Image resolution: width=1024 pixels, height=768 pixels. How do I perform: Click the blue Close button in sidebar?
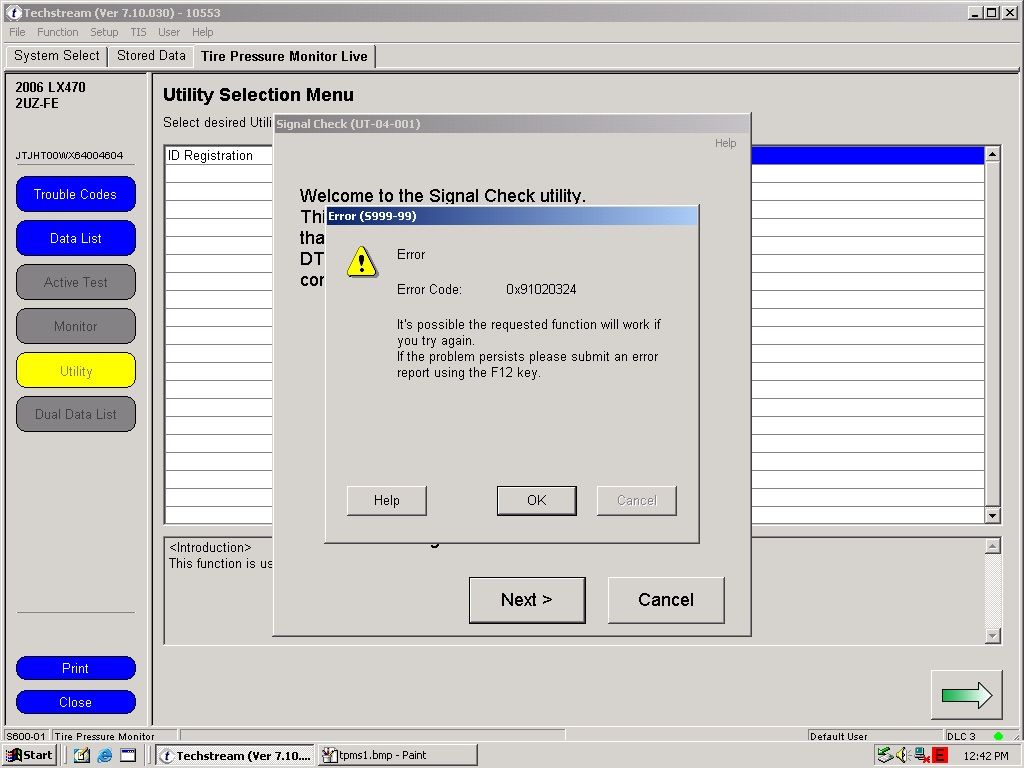(76, 702)
